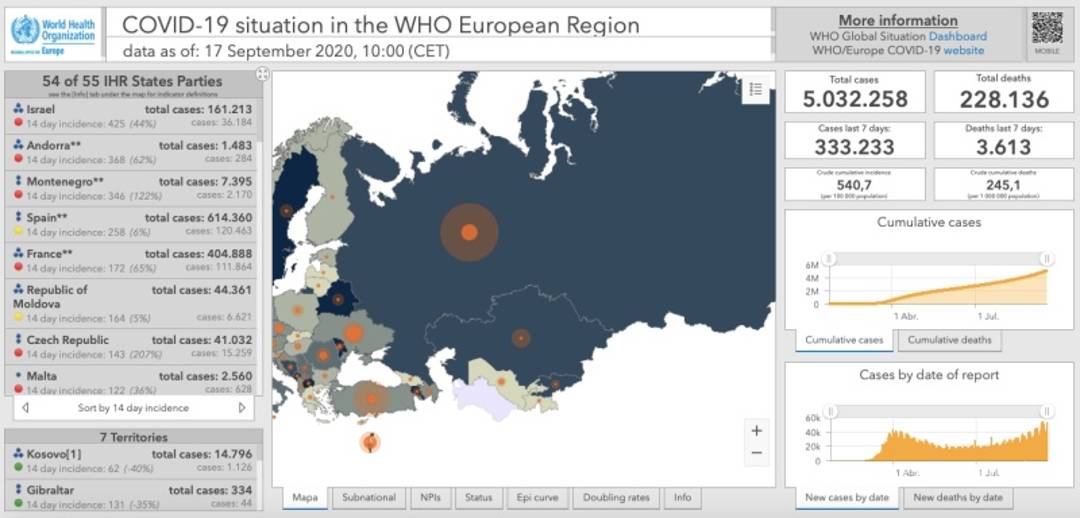Go to next sort option with right arrow

click(x=241, y=408)
